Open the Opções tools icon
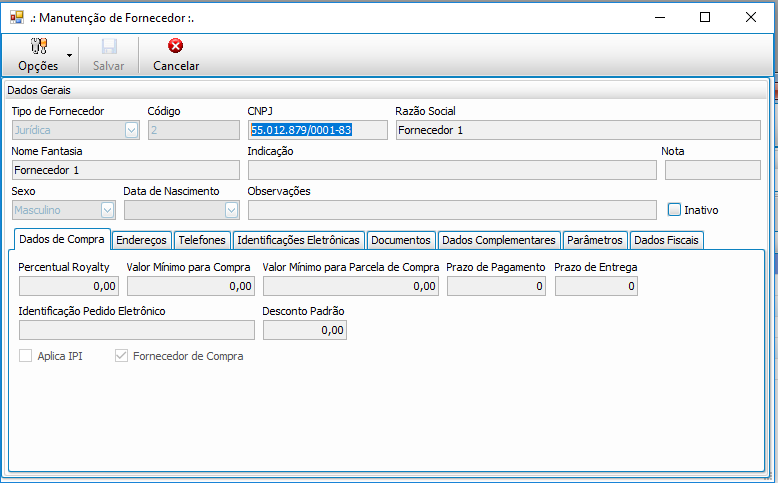The height and width of the screenshot is (483, 778). point(39,46)
